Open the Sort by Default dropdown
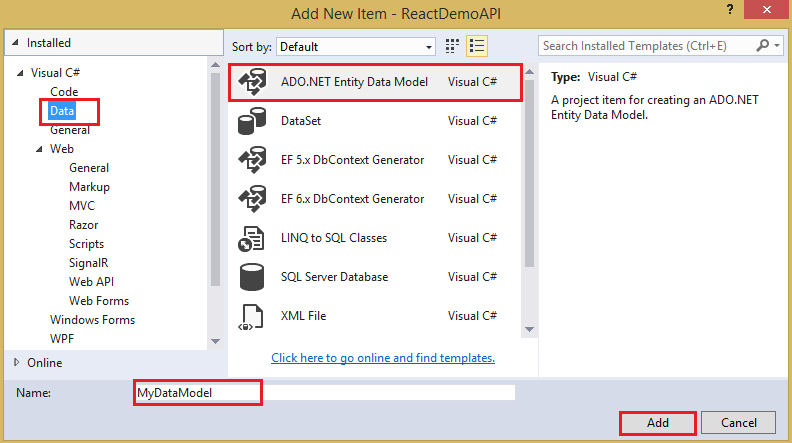Screen dimensions: 792x443 355,46
